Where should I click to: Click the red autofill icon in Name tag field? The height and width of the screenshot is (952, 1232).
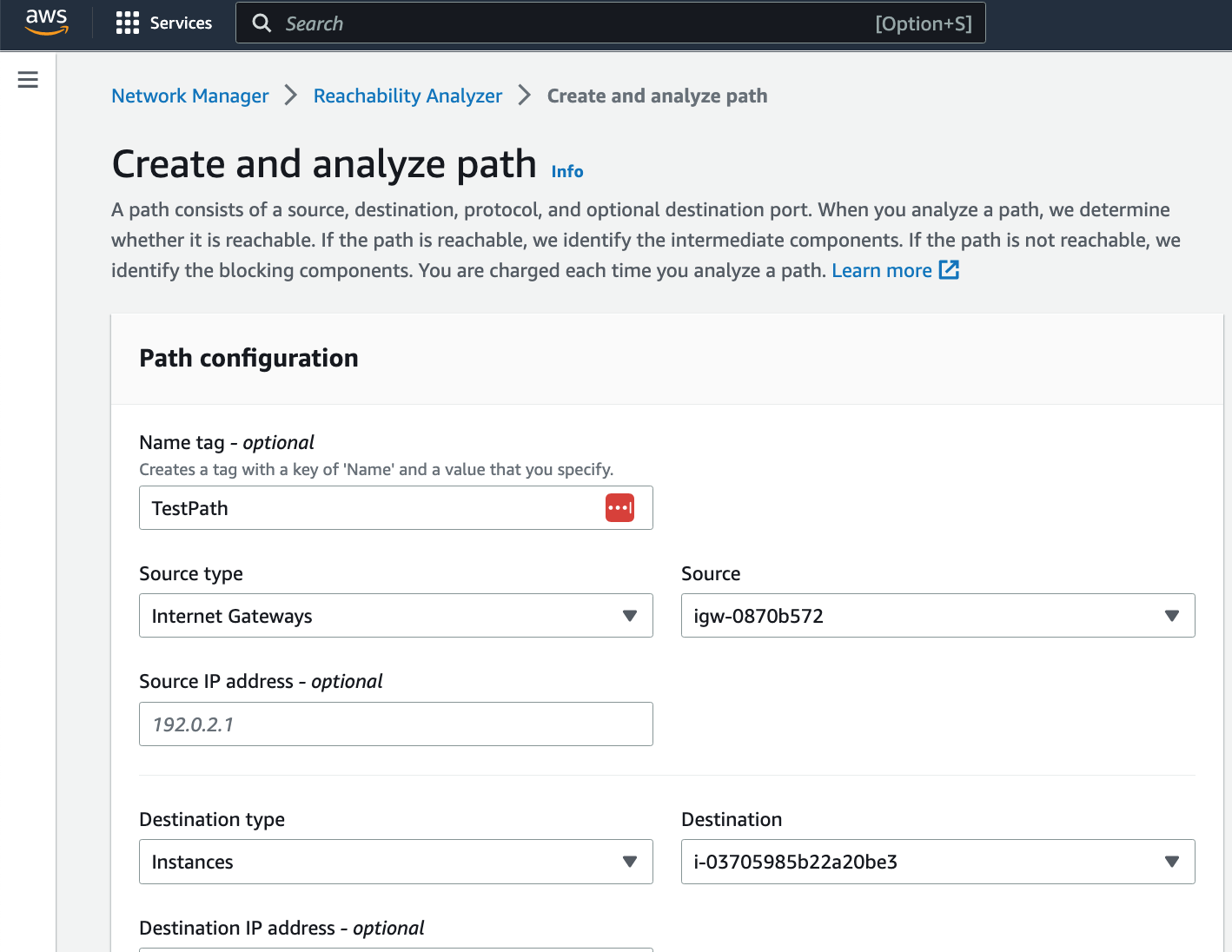click(x=619, y=507)
